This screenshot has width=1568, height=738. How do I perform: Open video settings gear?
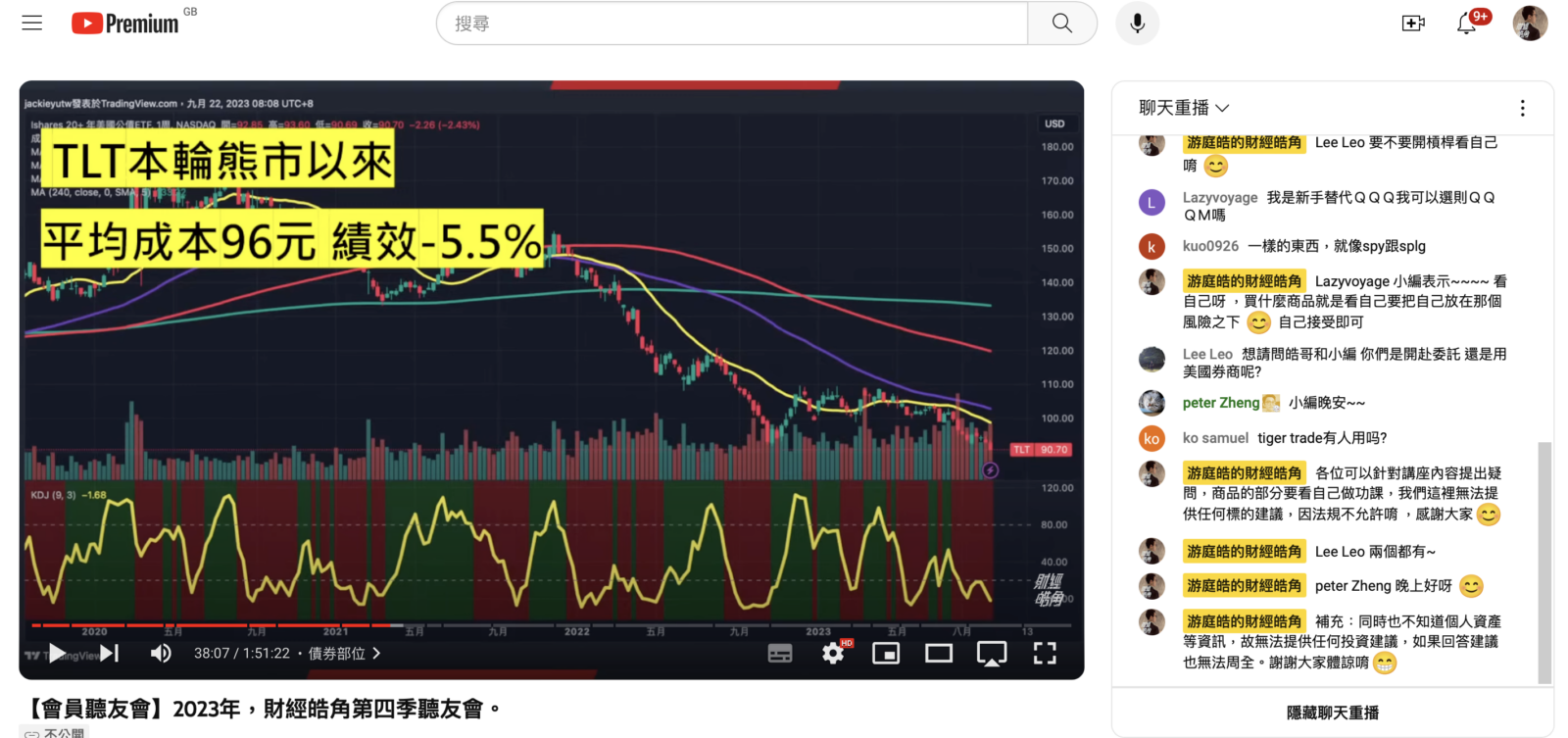(x=833, y=654)
